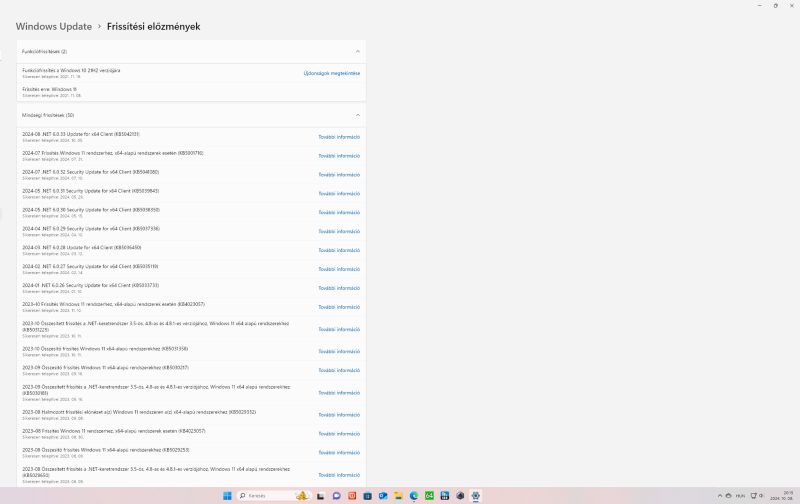Select 2024-08 .NET 6.0.33 Update entry

191,137
